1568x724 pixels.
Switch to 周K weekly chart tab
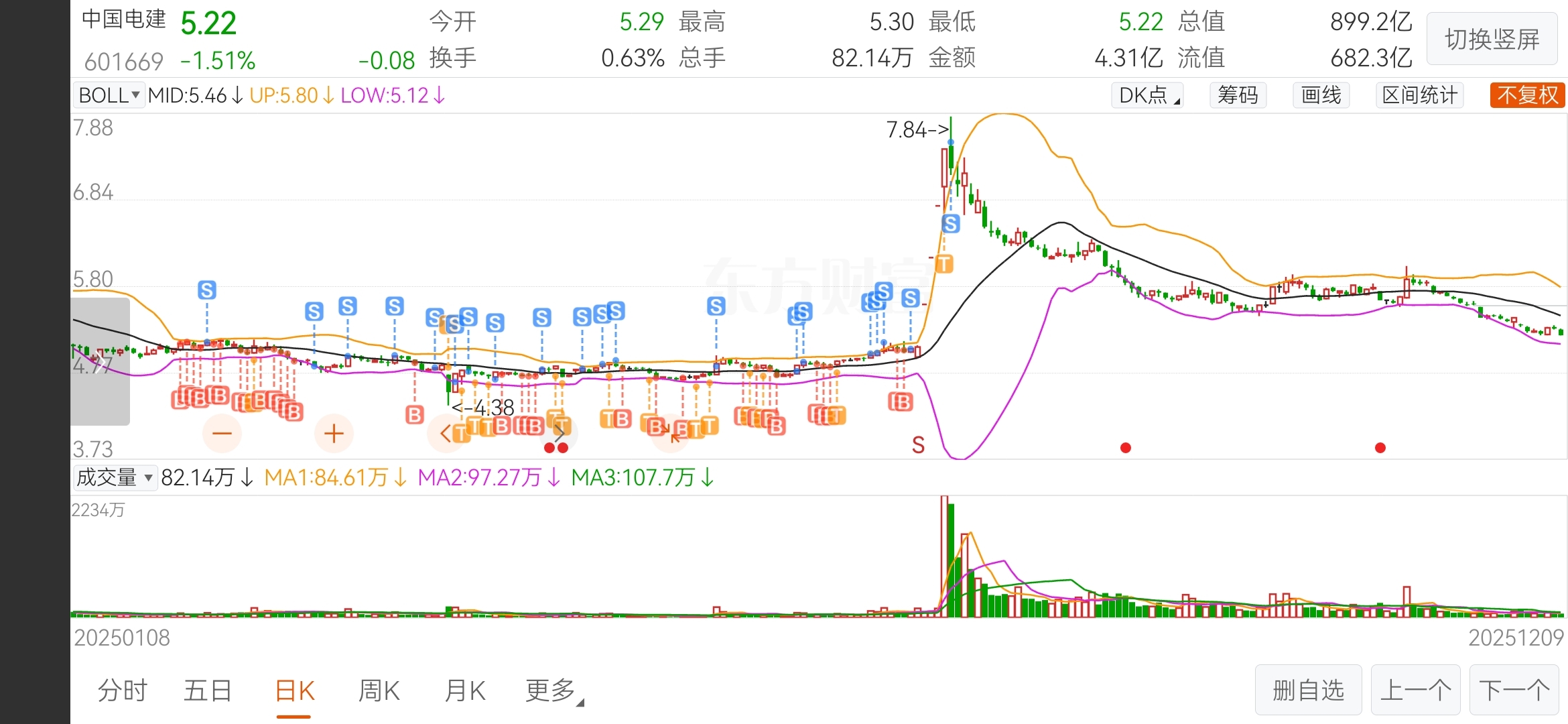(379, 690)
